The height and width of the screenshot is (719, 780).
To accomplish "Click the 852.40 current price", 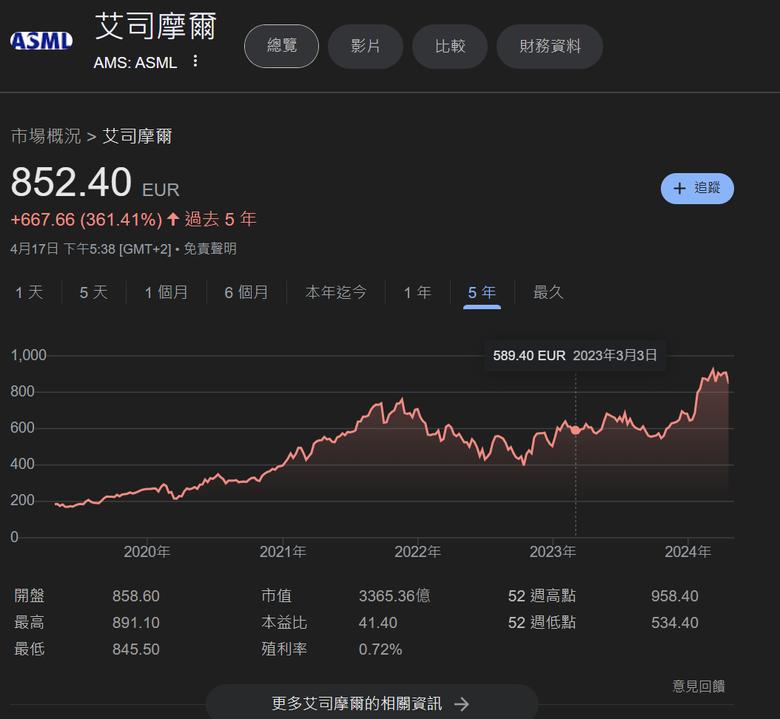I will [71, 182].
